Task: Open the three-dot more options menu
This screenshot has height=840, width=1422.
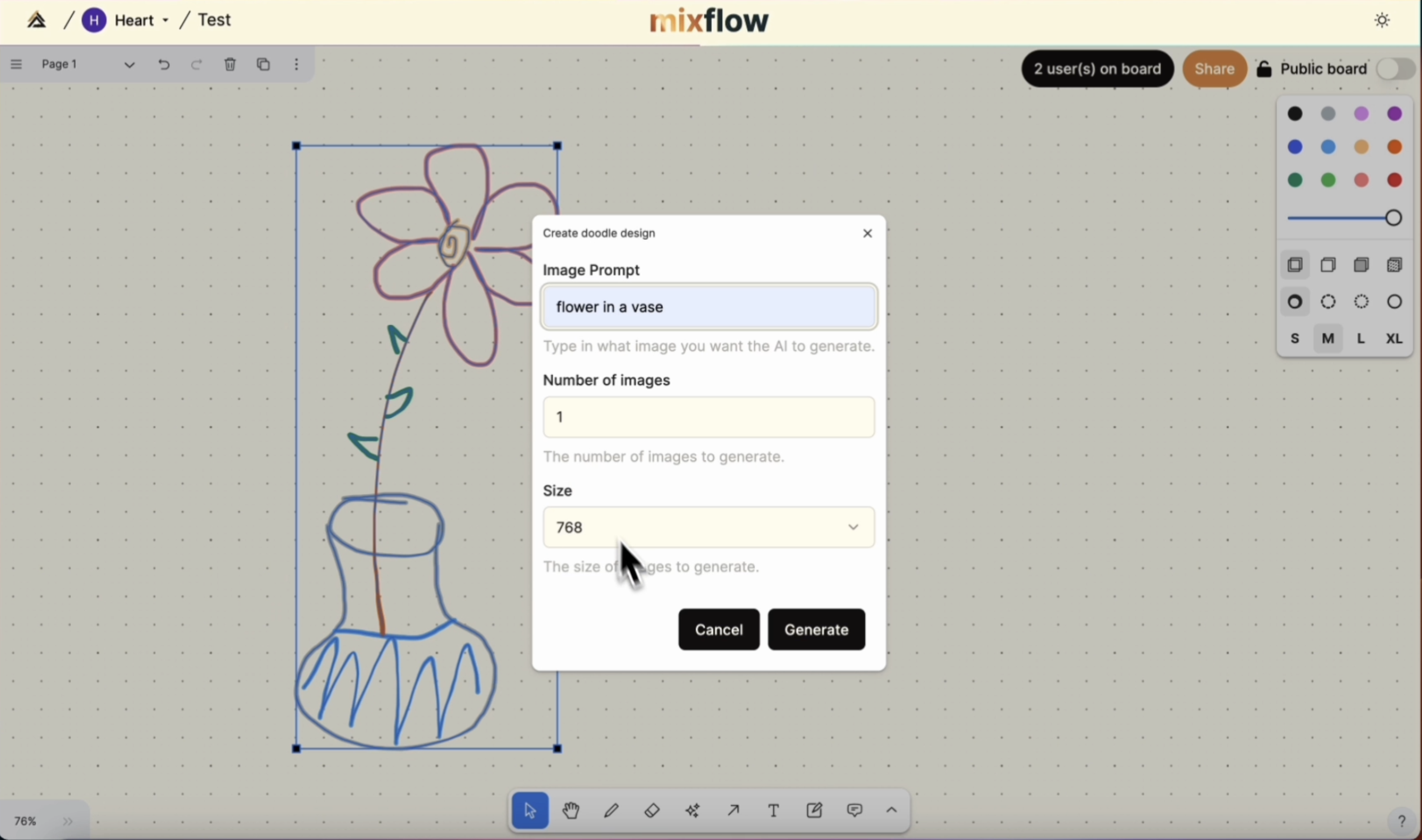Action: [x=298, y=65]
